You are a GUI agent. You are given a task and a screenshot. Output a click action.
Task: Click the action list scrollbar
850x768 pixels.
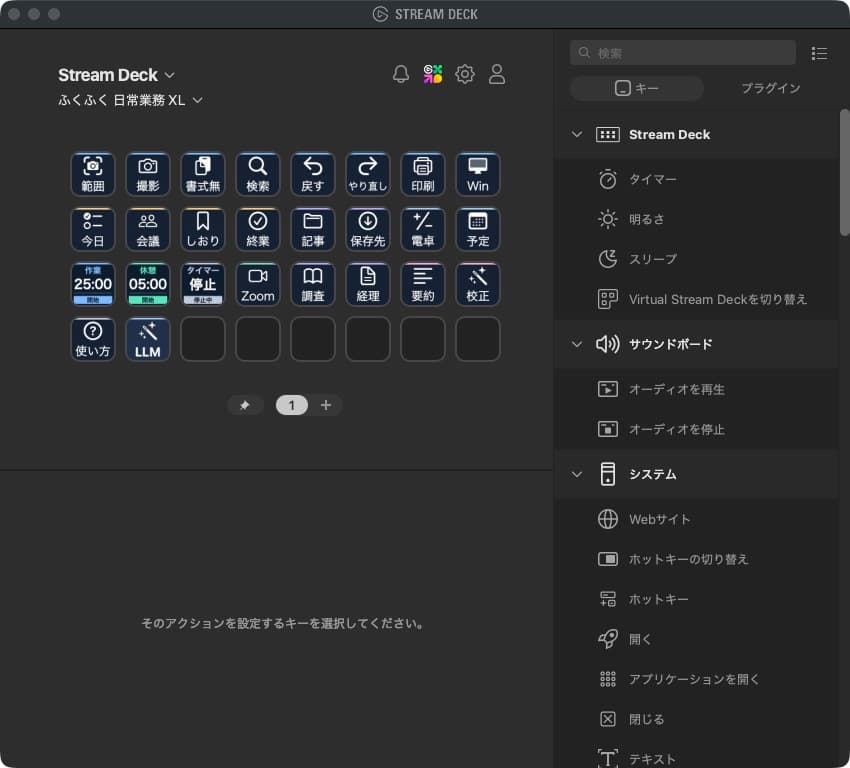(844, 172)
